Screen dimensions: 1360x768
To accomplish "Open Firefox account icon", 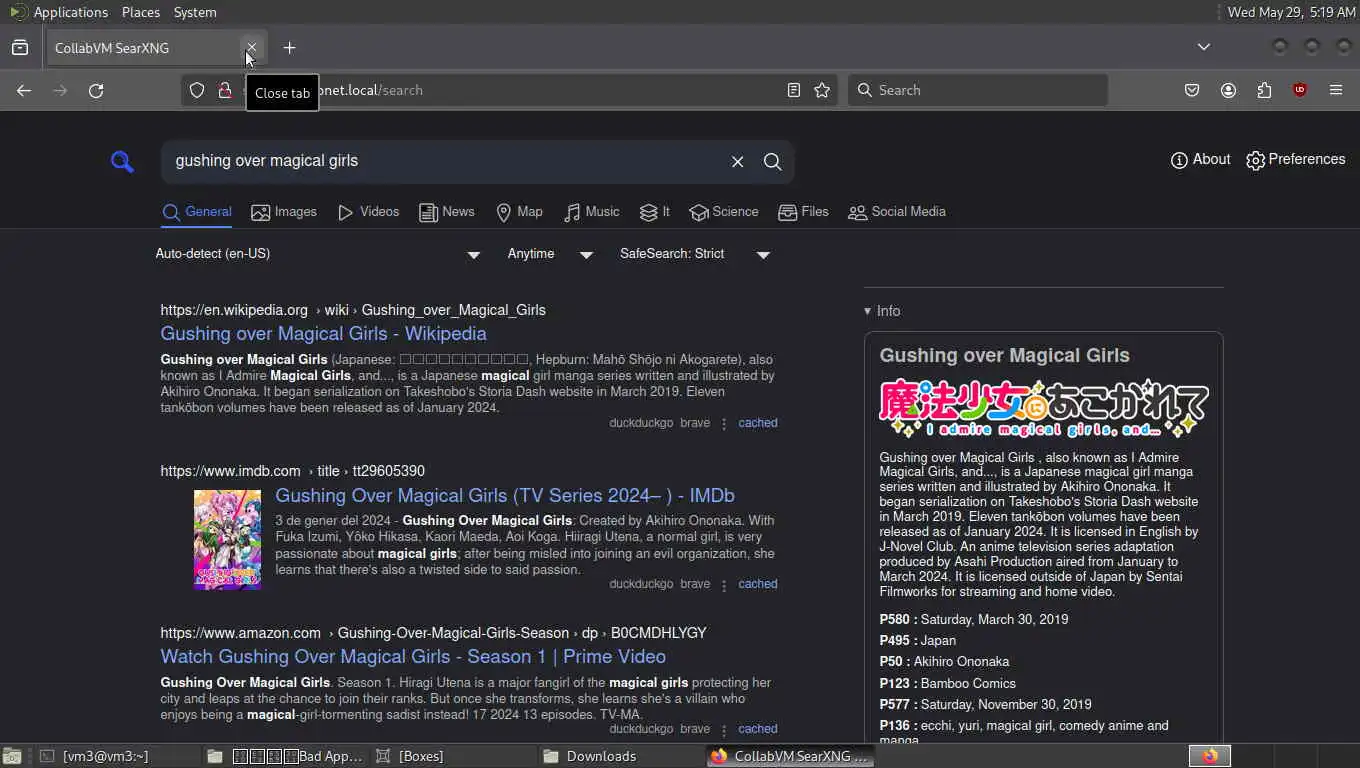I will pos(1228,90).
